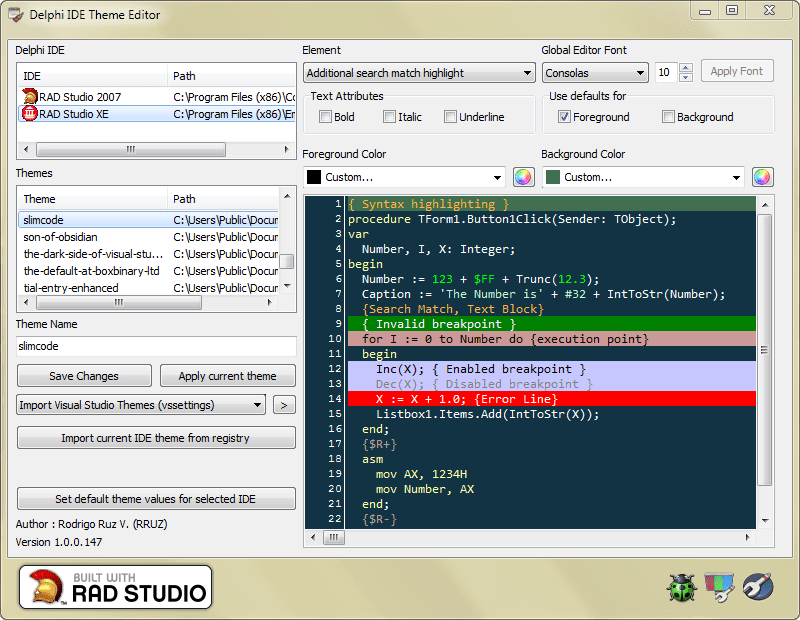This screenshot has height=620, width=800.
Task: Select RAD Studio XE in IDE list
Action: [157, 114]
